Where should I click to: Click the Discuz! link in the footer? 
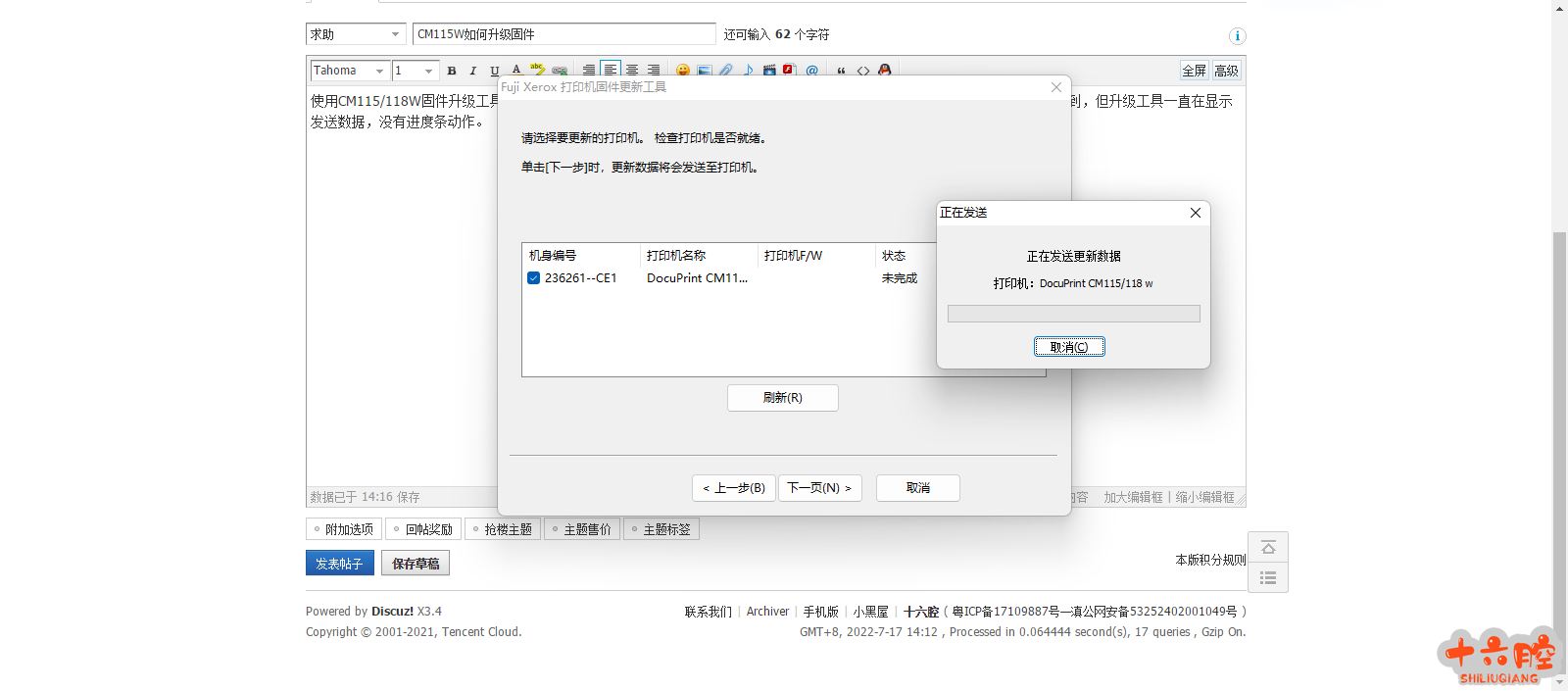tap(392, 612)
